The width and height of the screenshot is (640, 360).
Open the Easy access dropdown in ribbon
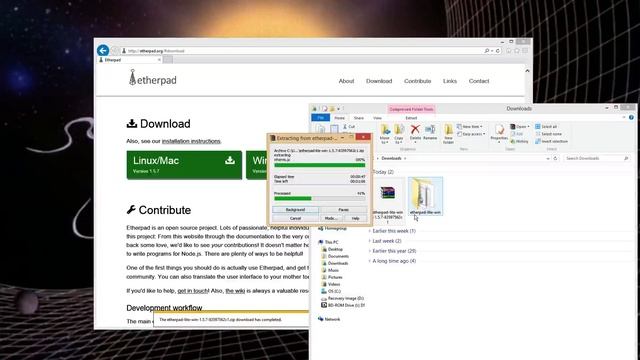click(471, 134)
